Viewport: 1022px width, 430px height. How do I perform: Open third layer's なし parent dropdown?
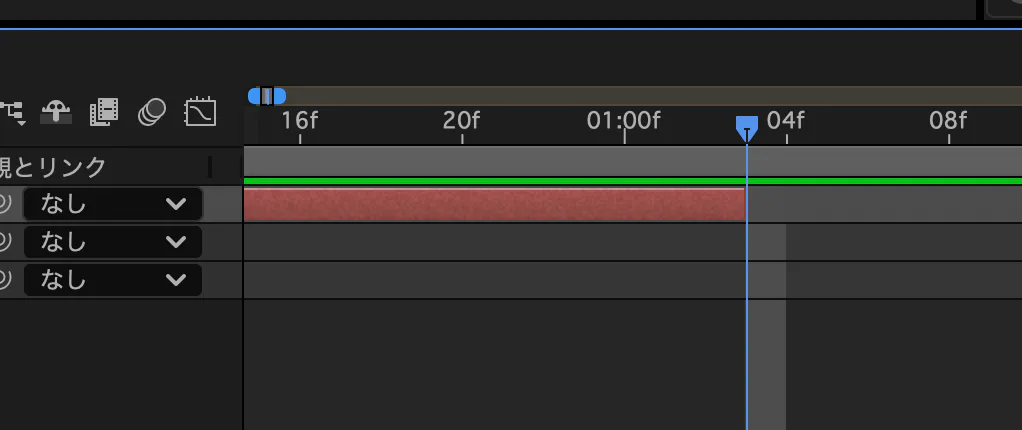click(113, 280)
